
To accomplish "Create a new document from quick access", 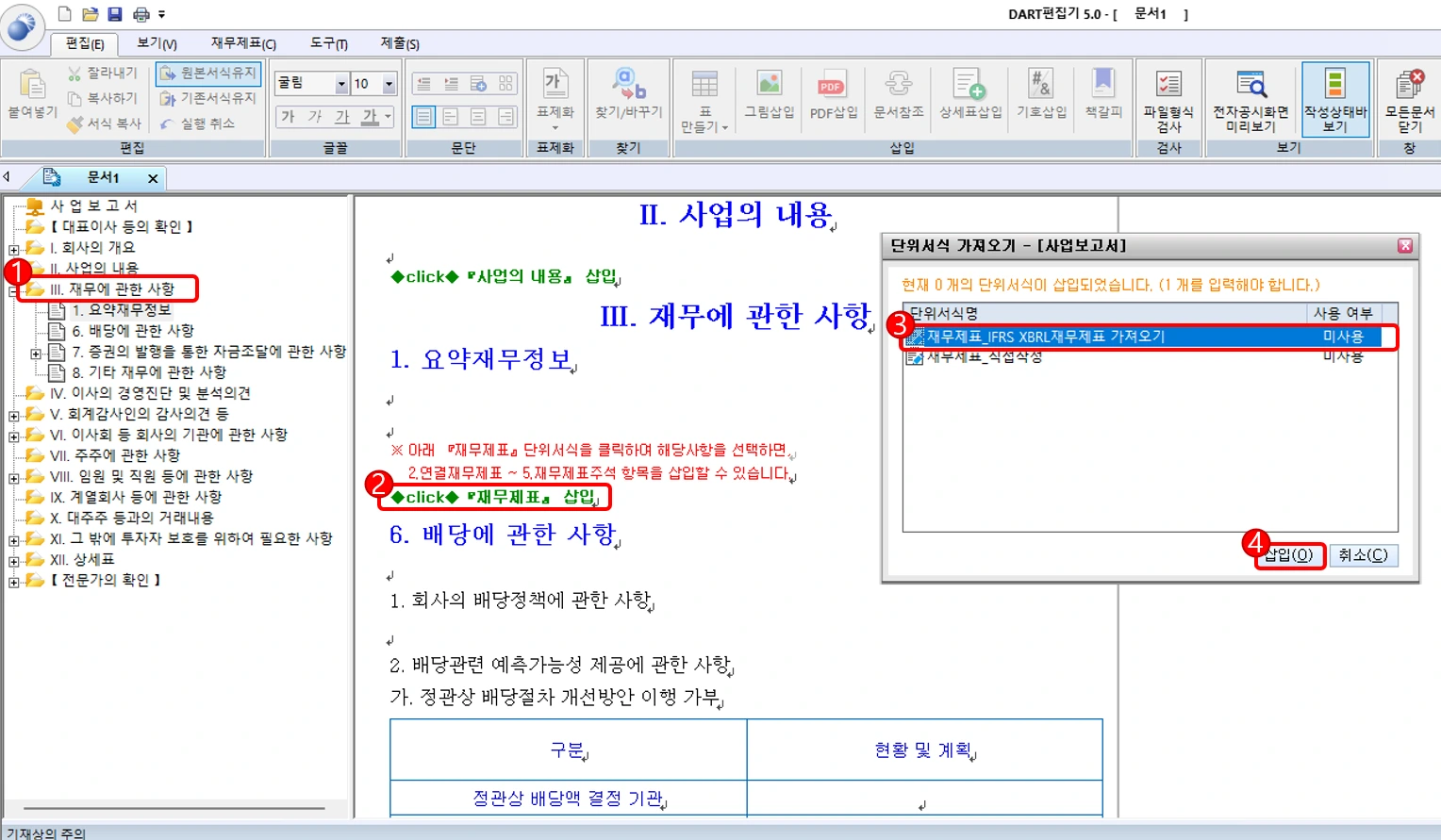I will [65, 14].
